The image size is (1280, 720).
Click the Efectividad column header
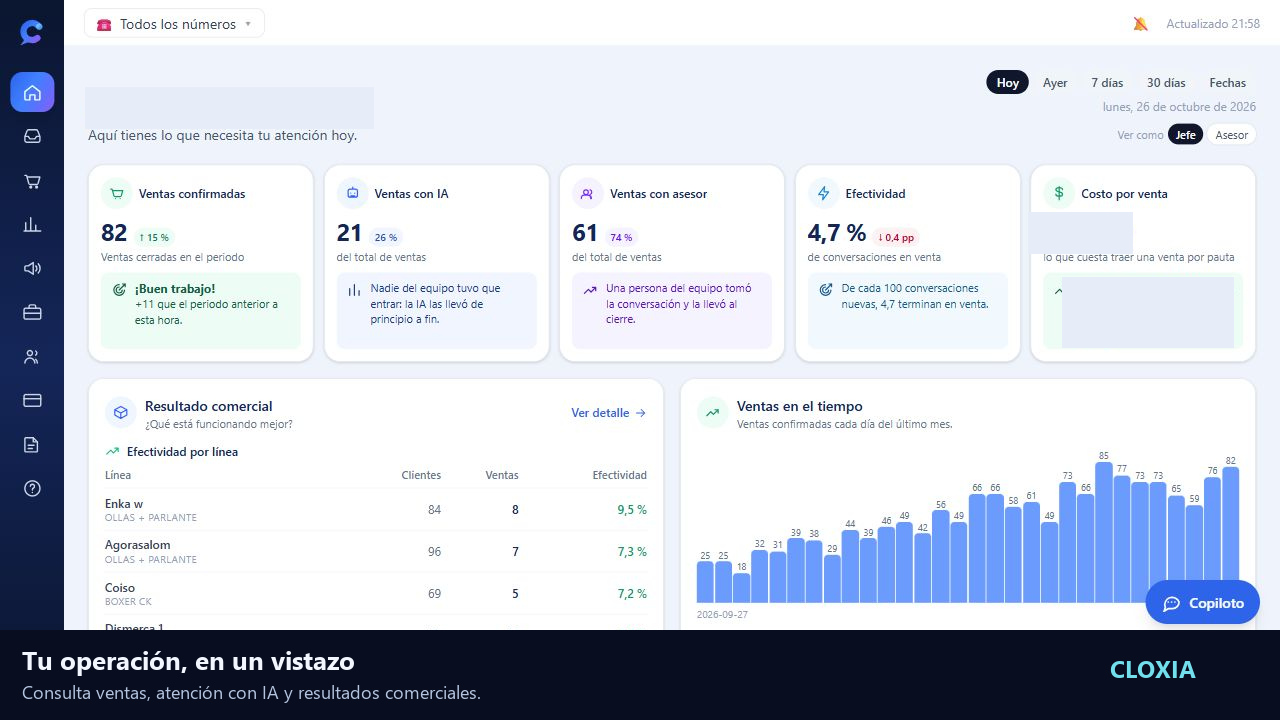[x=620, y=475]
